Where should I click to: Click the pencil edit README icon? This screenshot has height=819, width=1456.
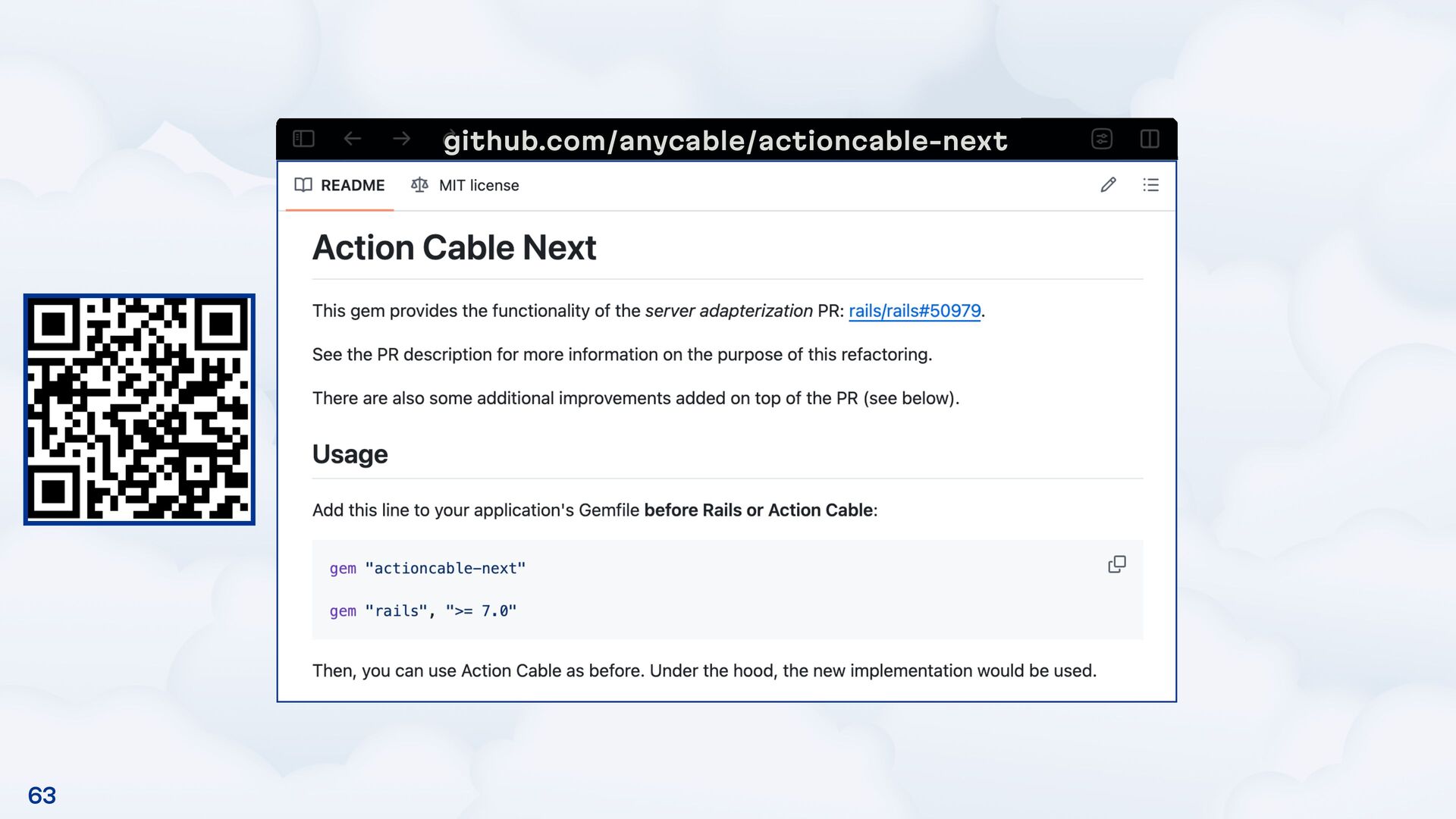tap(1108, 185)
